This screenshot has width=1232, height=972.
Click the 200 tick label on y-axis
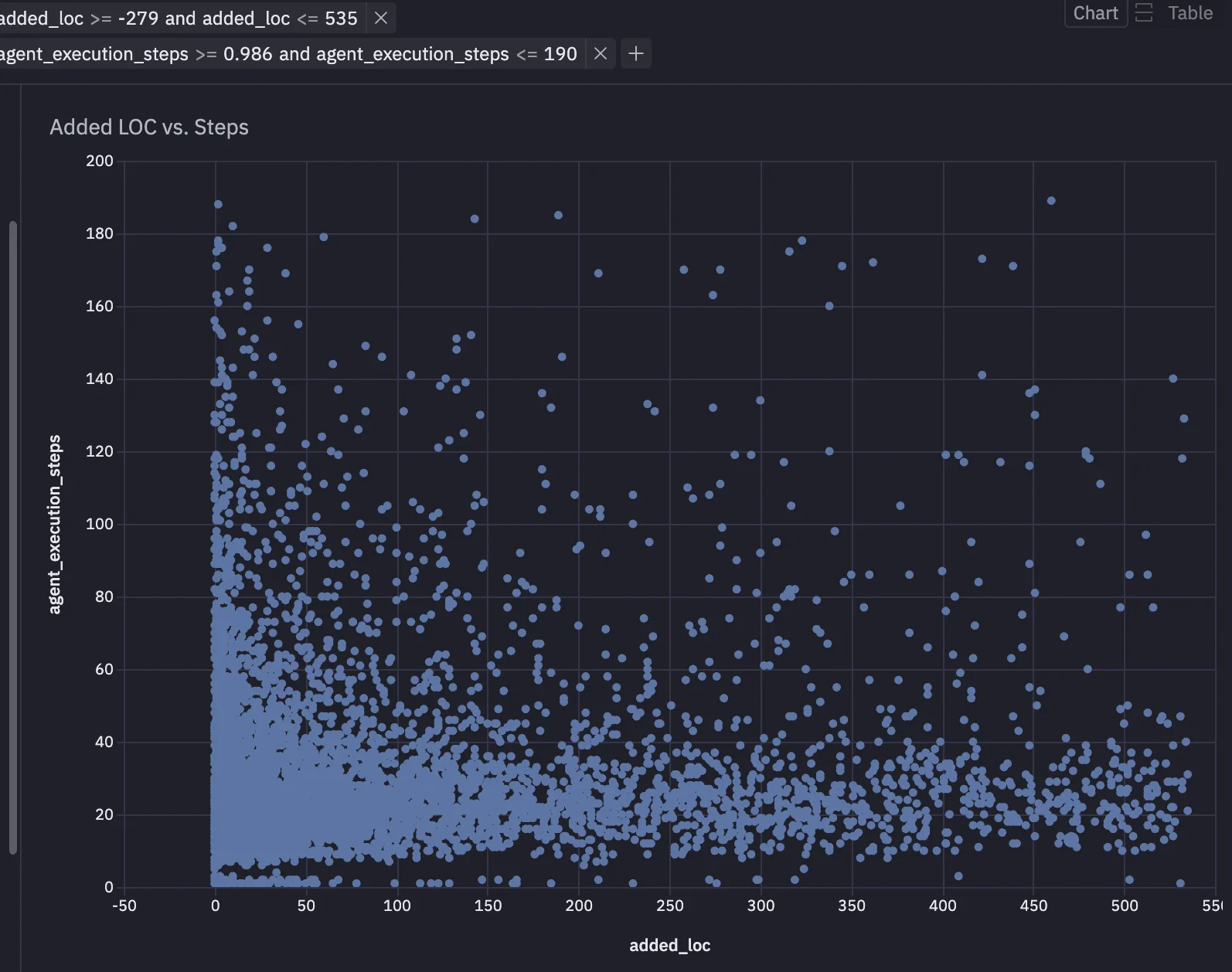click(99, 161)
